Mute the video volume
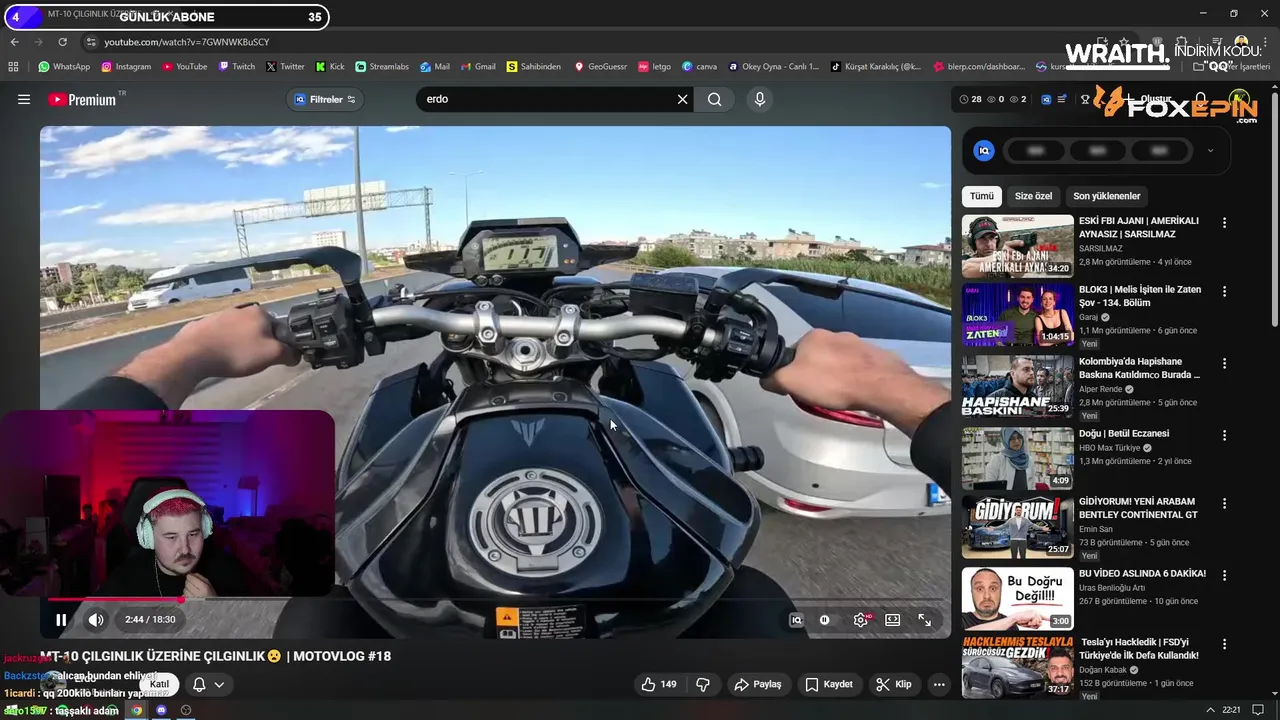Screen dimensions: 1280x720 point(96,620)
